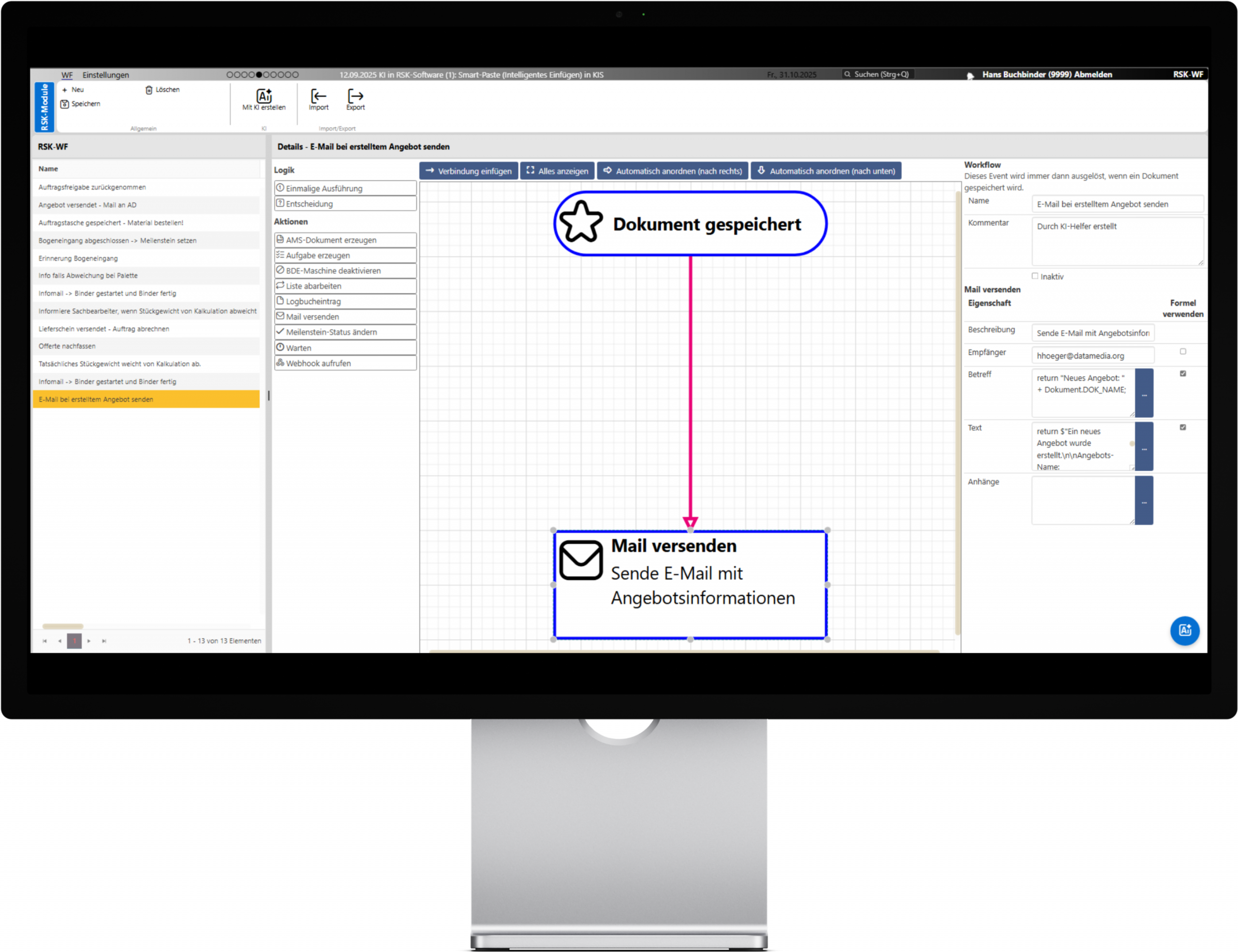The image size is (1238, 952).
Task: Click Automatisch anordnen (nach unten)
Action: (826, 171)
